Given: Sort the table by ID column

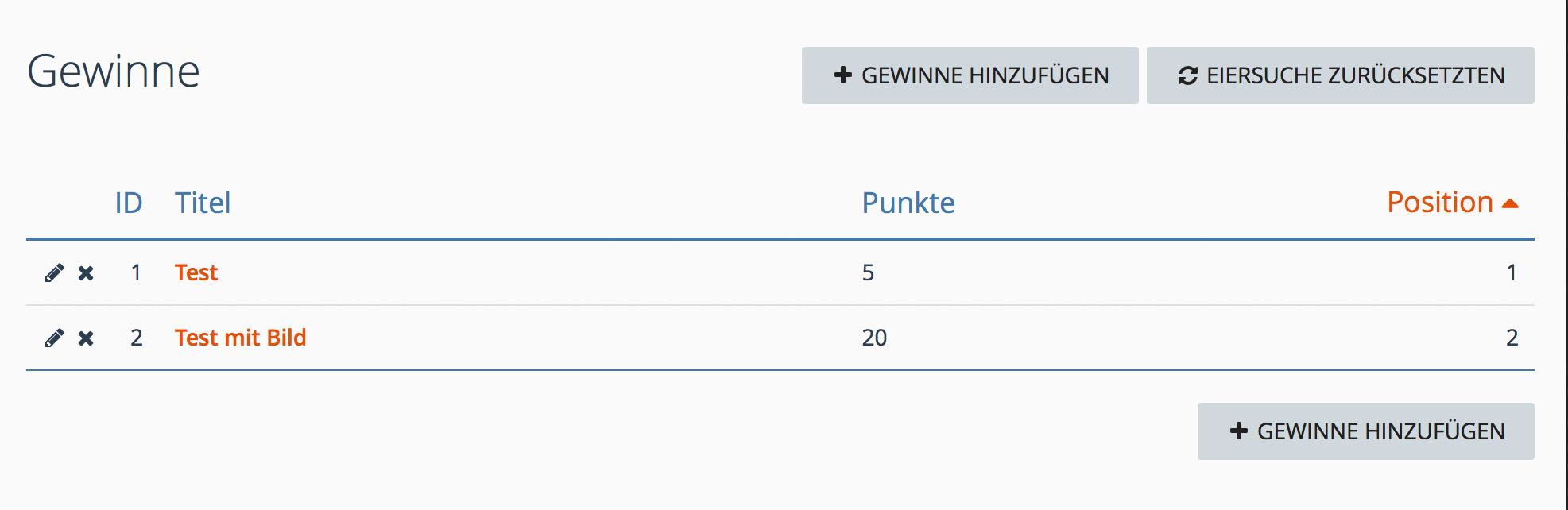Looking at the screenshot, I should [128, 203].
